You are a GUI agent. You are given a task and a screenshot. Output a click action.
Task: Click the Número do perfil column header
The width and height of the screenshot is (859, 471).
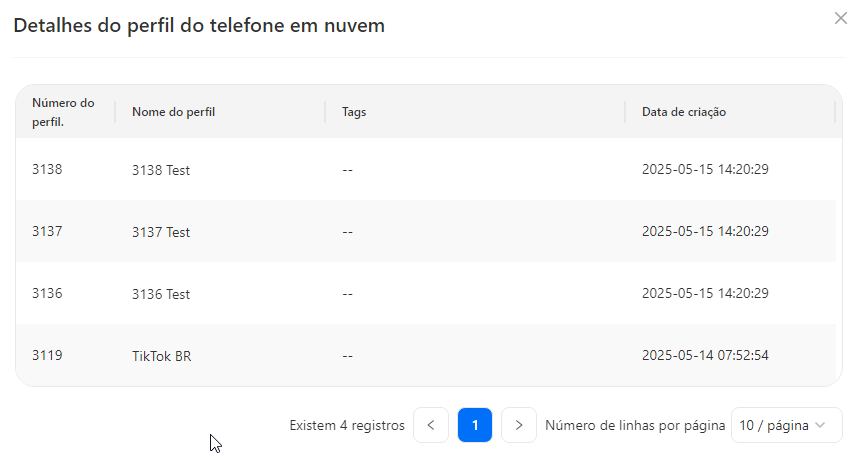tap(63, 112)
